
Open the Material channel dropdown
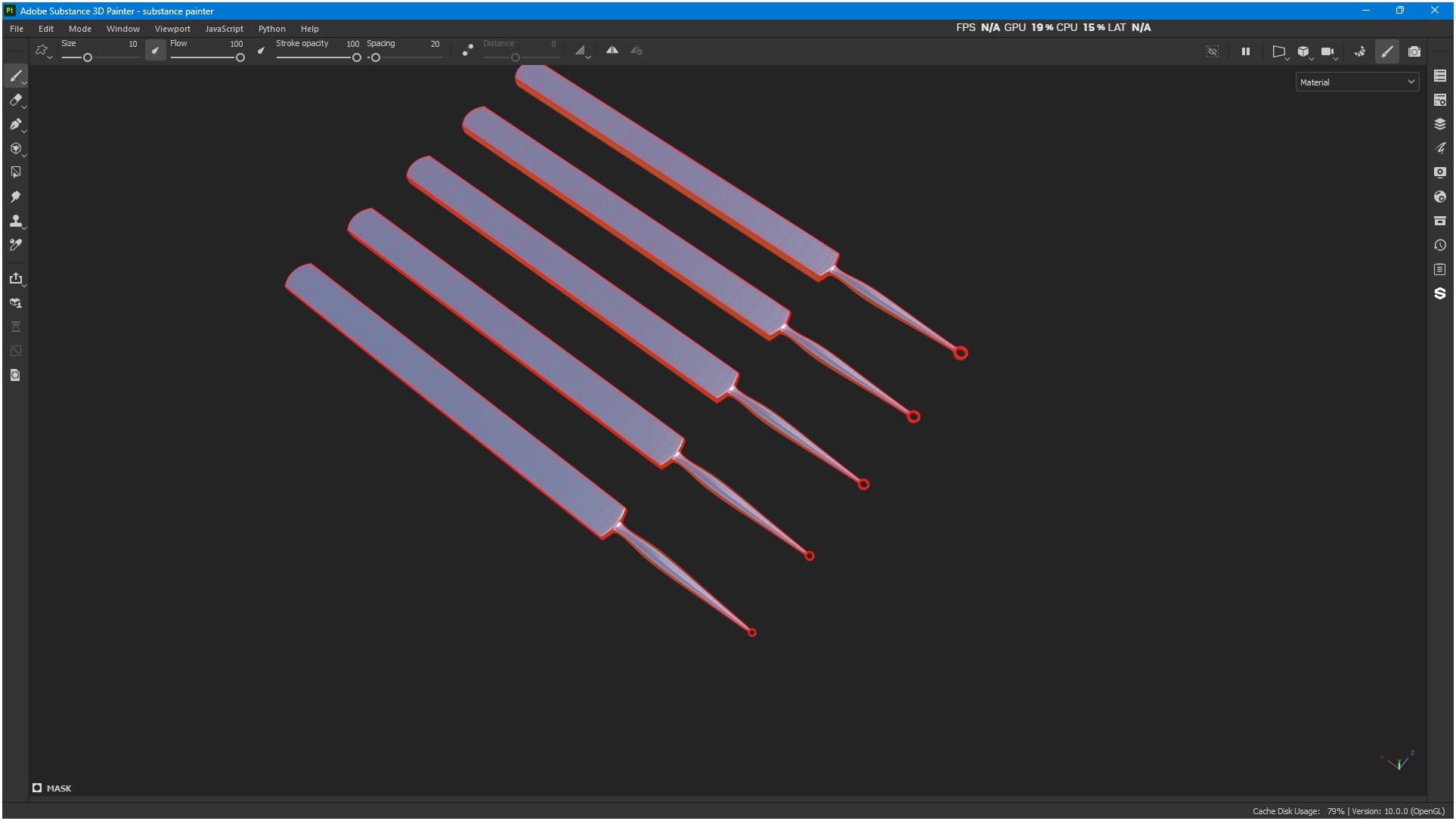(x=1357, y=82)
